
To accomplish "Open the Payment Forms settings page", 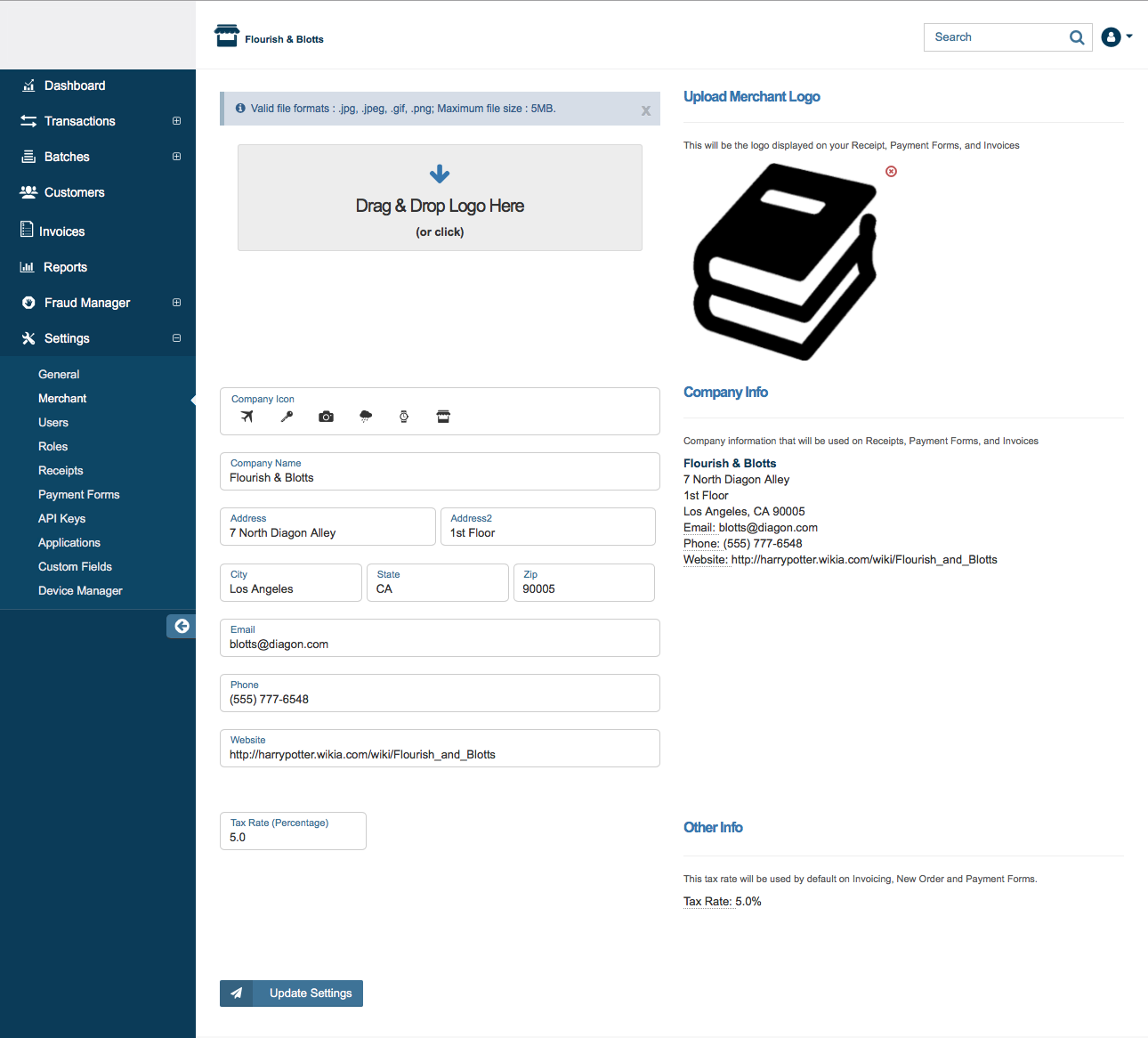I will tap(78, 495).
